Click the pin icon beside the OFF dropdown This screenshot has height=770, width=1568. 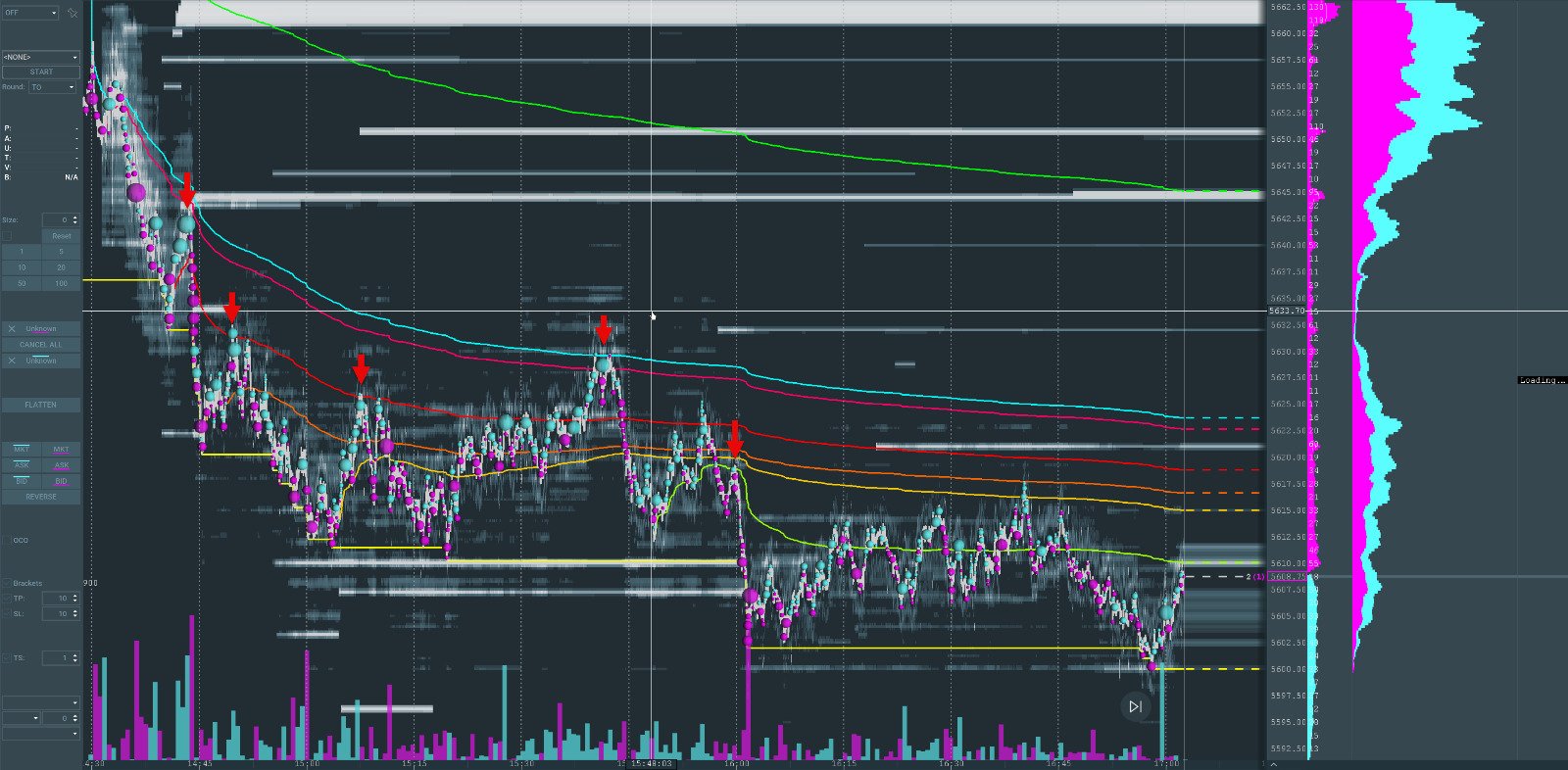[72, 13]
